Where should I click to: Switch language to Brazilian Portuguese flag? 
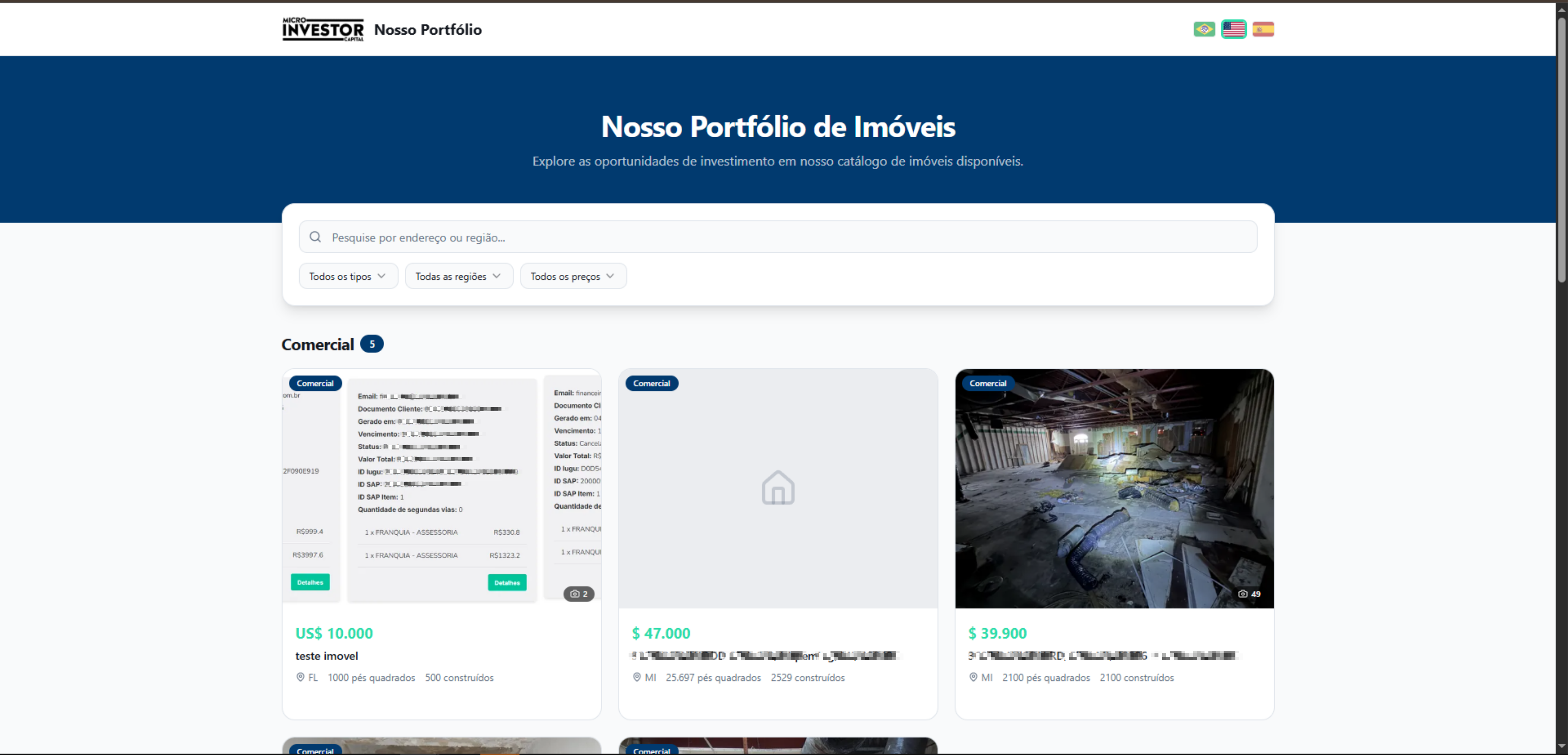click(x=1204, y=29)
